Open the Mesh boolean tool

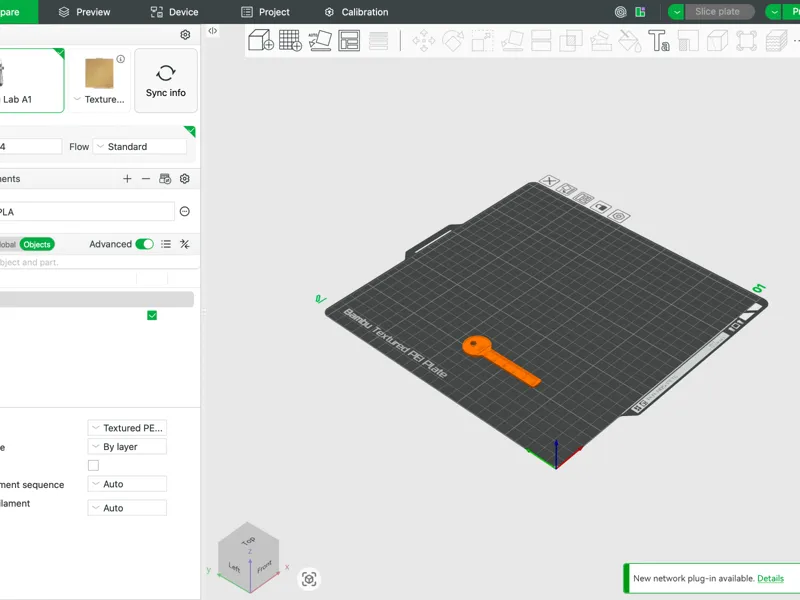(x=571, y=41)
